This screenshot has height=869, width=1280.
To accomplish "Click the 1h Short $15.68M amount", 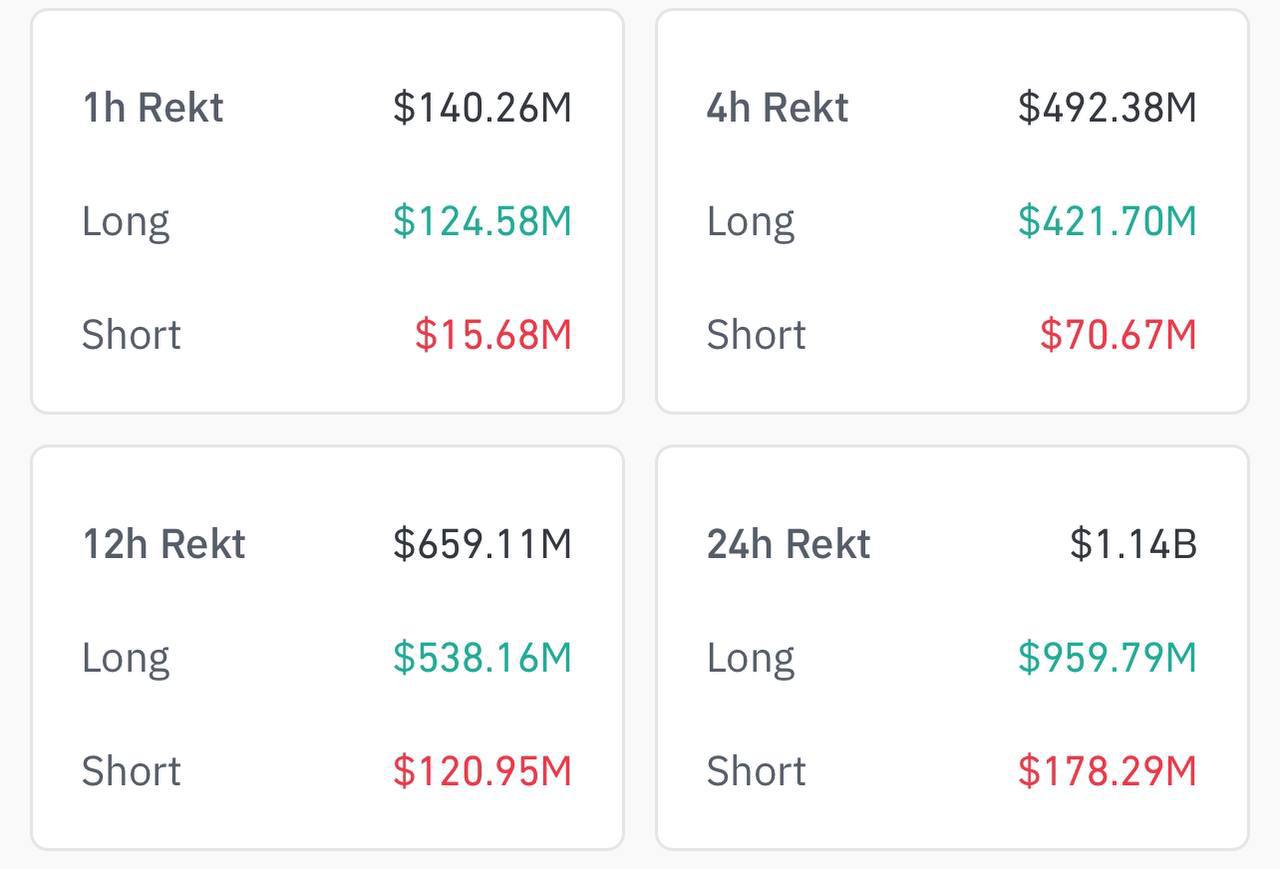I will point(493,335).
